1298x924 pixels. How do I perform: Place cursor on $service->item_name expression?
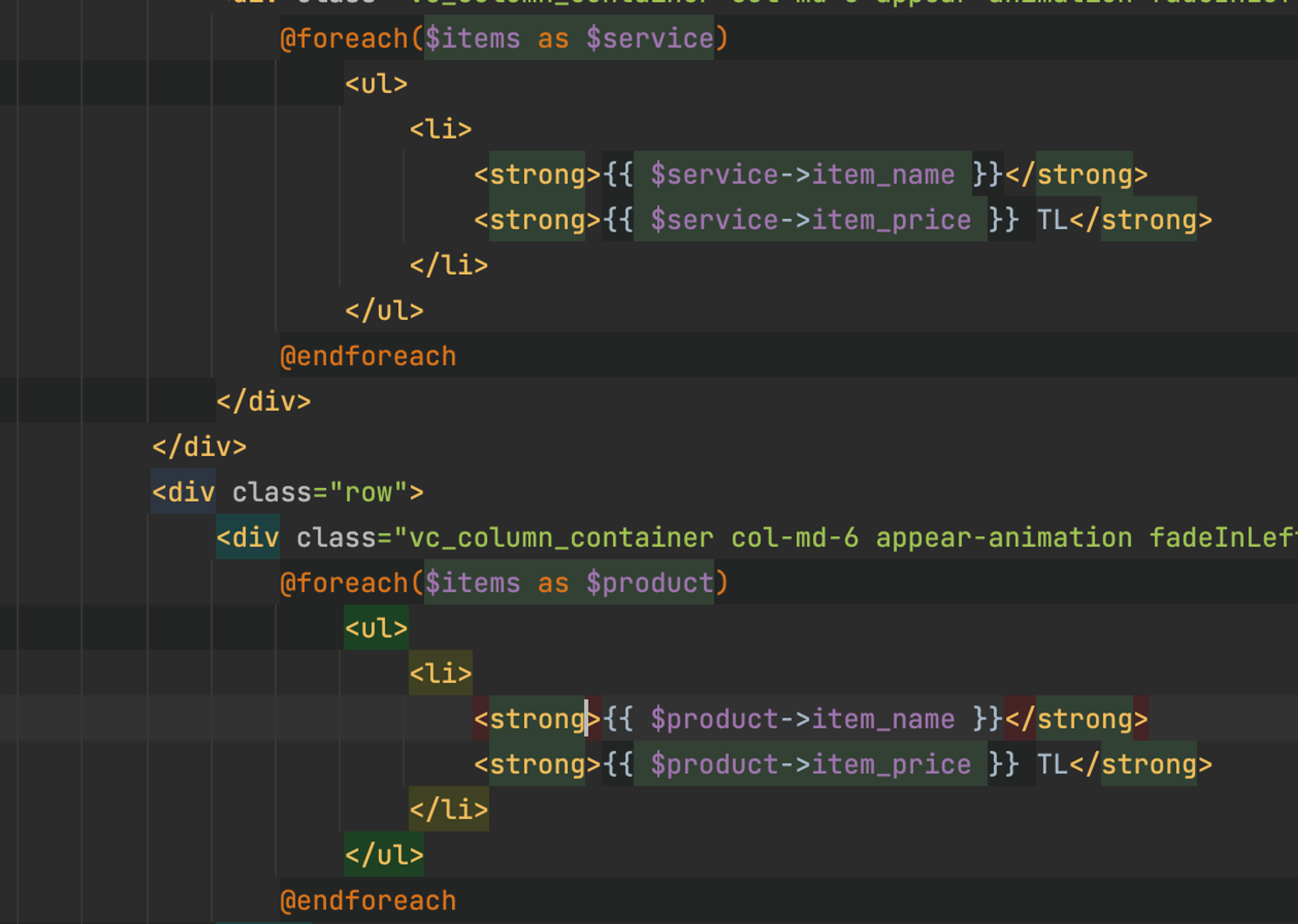[802, 175]
